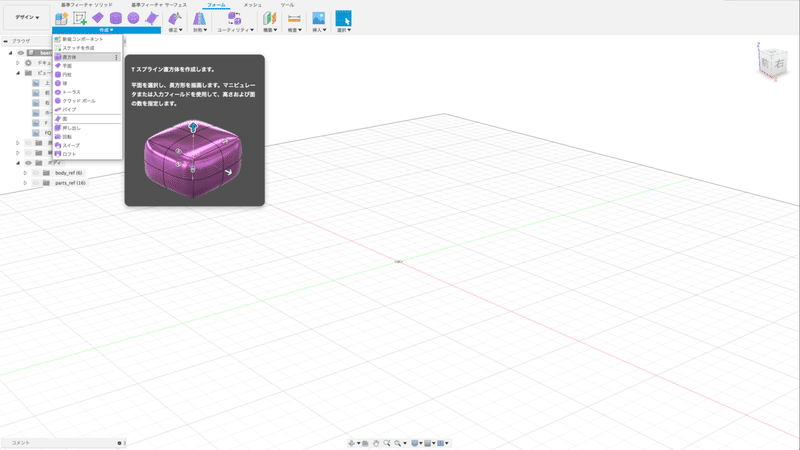Click the Zoom magnifier with dropdown

pyautogui.click(x=398, y=443)
